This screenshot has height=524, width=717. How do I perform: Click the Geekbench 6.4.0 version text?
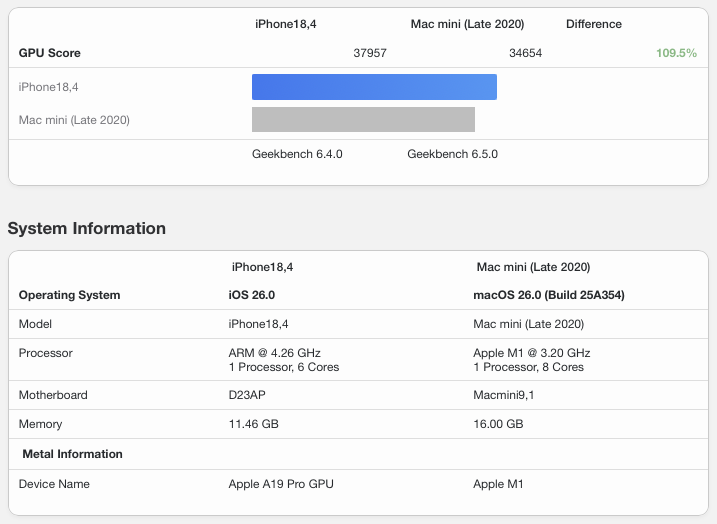pyautogui.click(x=297, y=154)
